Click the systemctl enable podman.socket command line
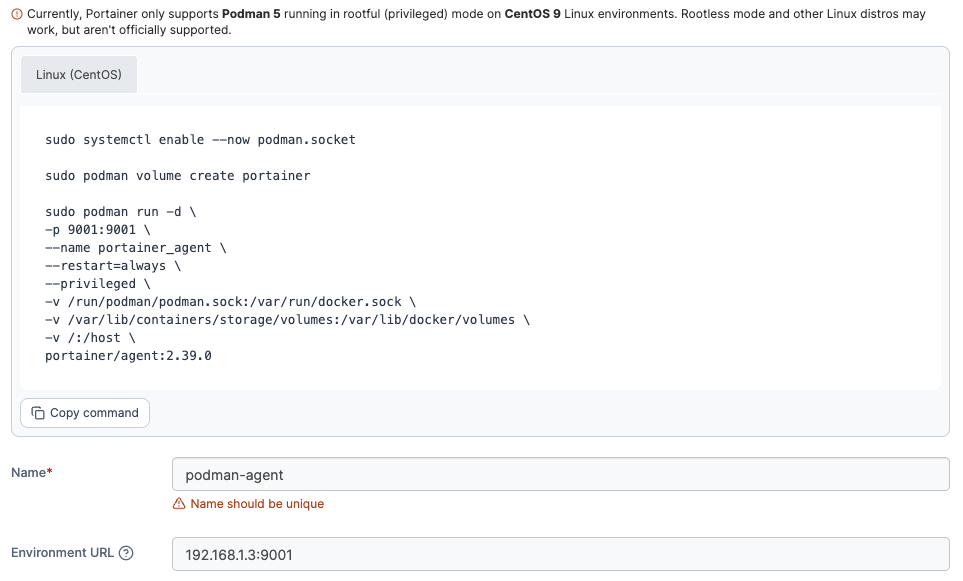963x581 pixels. tap(200, 139)
